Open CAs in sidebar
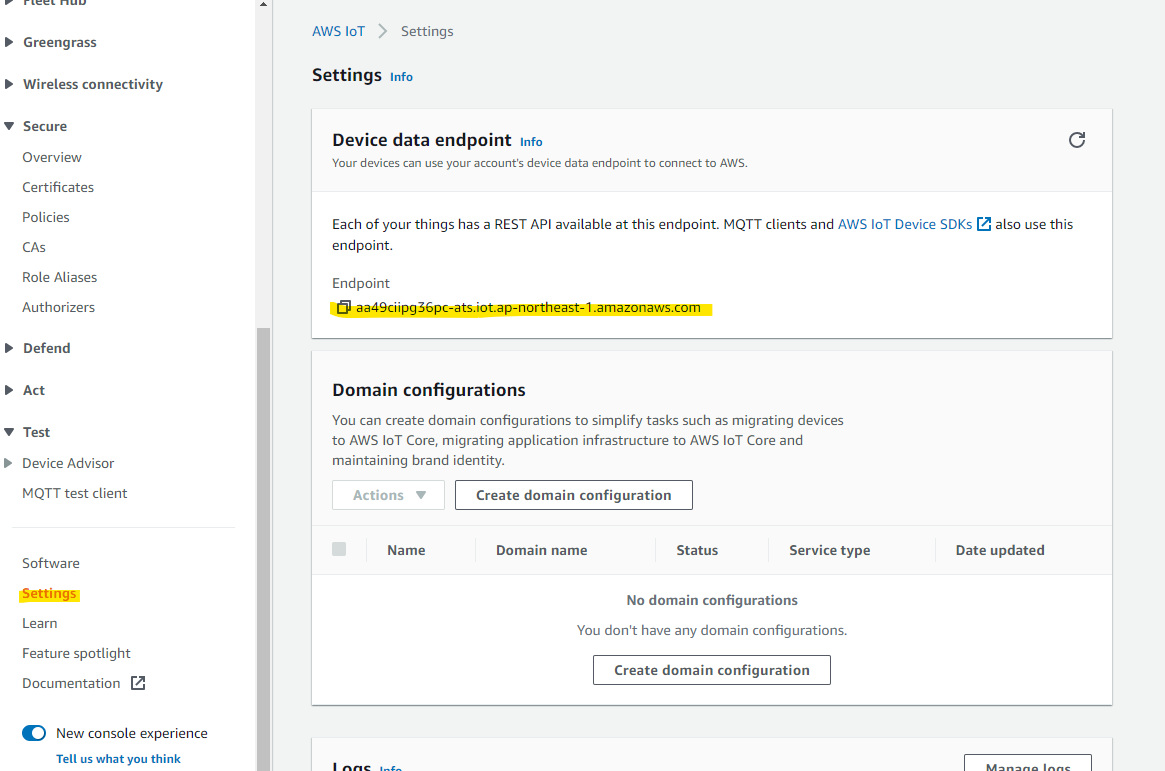The width and height of the screenshot is (1165, 771). (34, 247)
